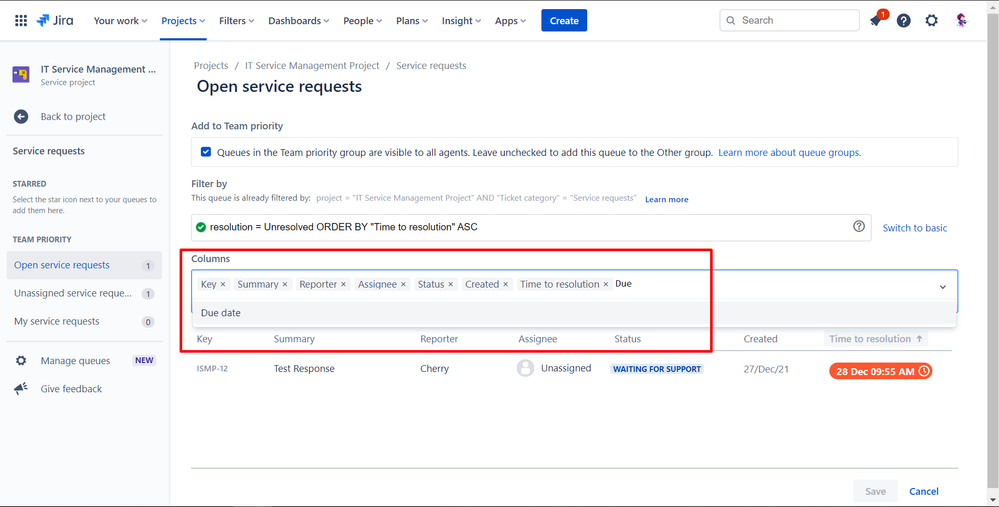Viewport: 999px width, 507px height.
Task: Click issue key ISMP-12
Action: pyautogui.click(x=212, y=369)
